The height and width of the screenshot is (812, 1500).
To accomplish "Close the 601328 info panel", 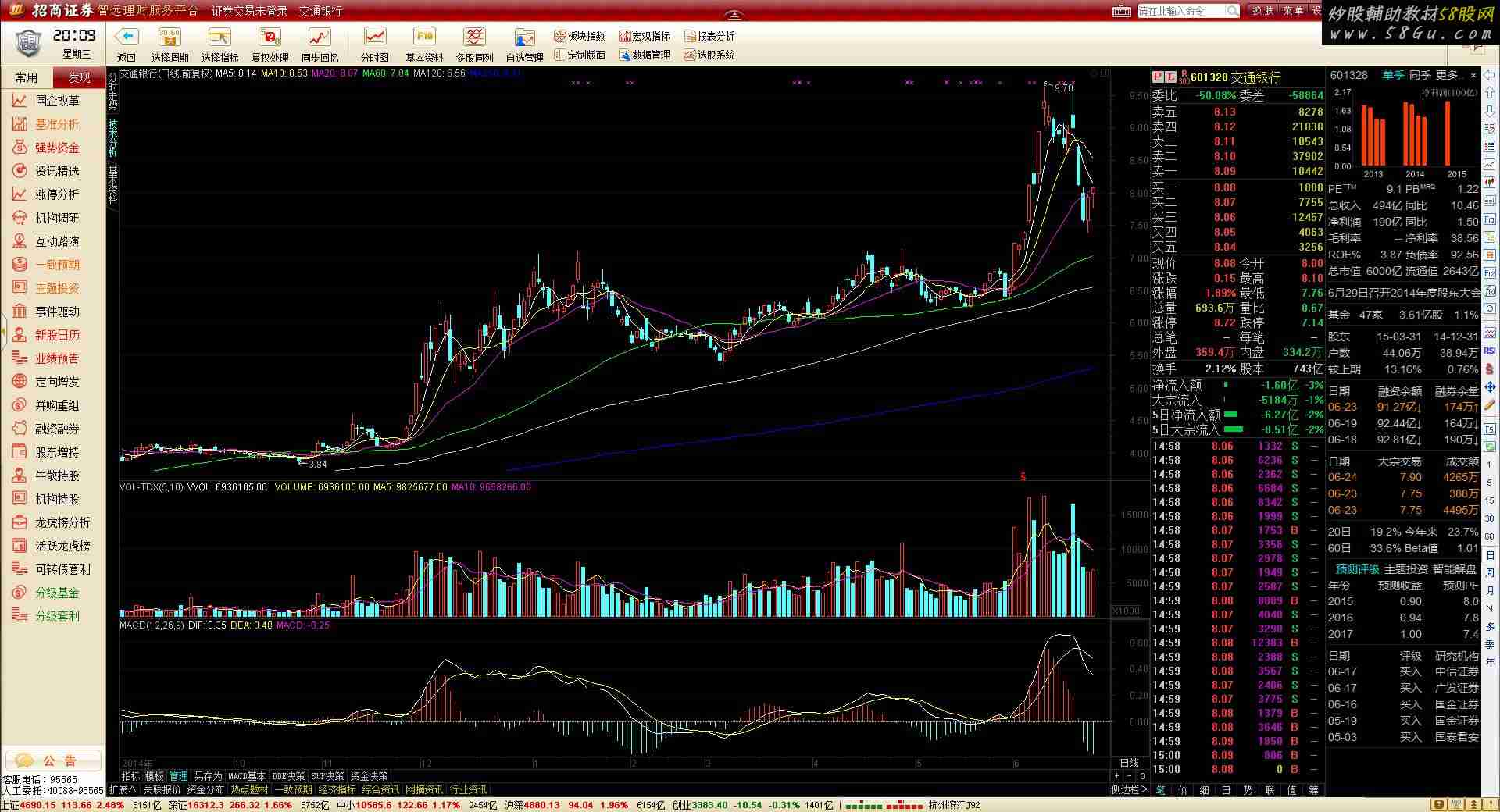I will (x=1473, y=76).
